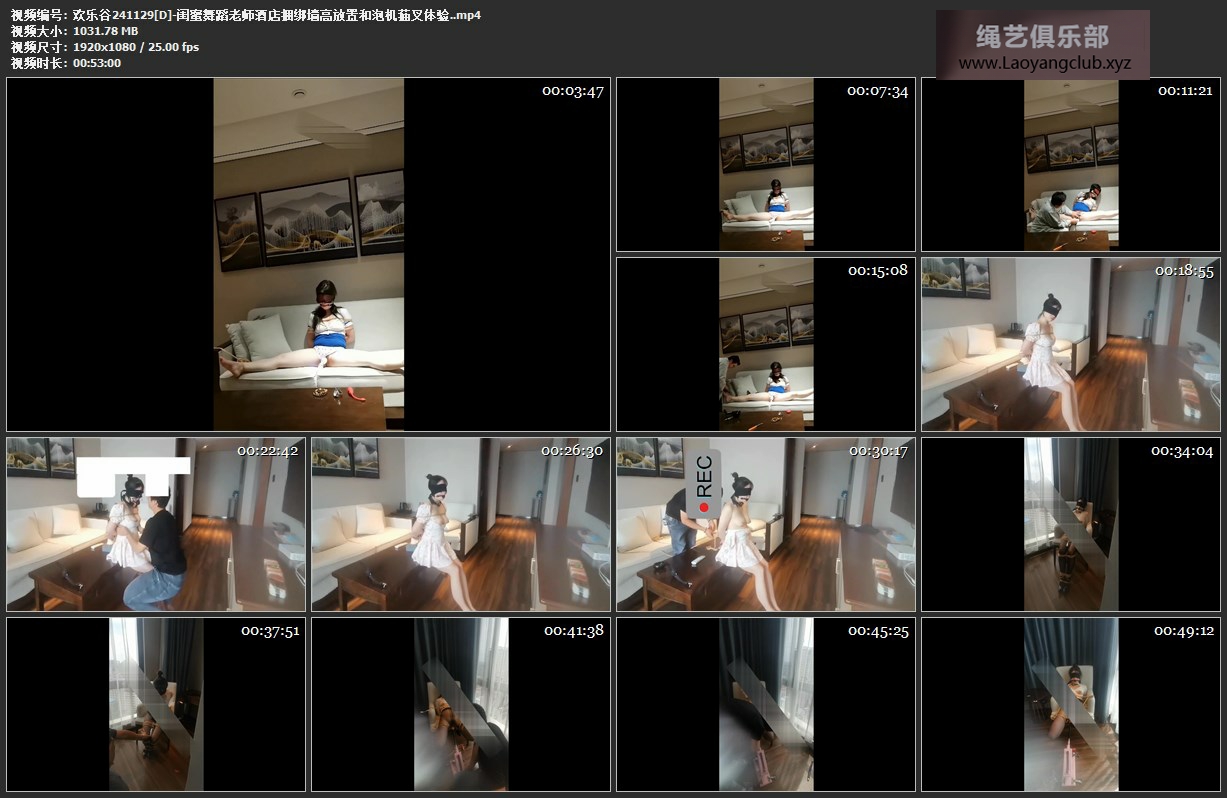
Task: Click the 00:53:00 video duration text
Action: pyautogui.click(x=97, y=63)
